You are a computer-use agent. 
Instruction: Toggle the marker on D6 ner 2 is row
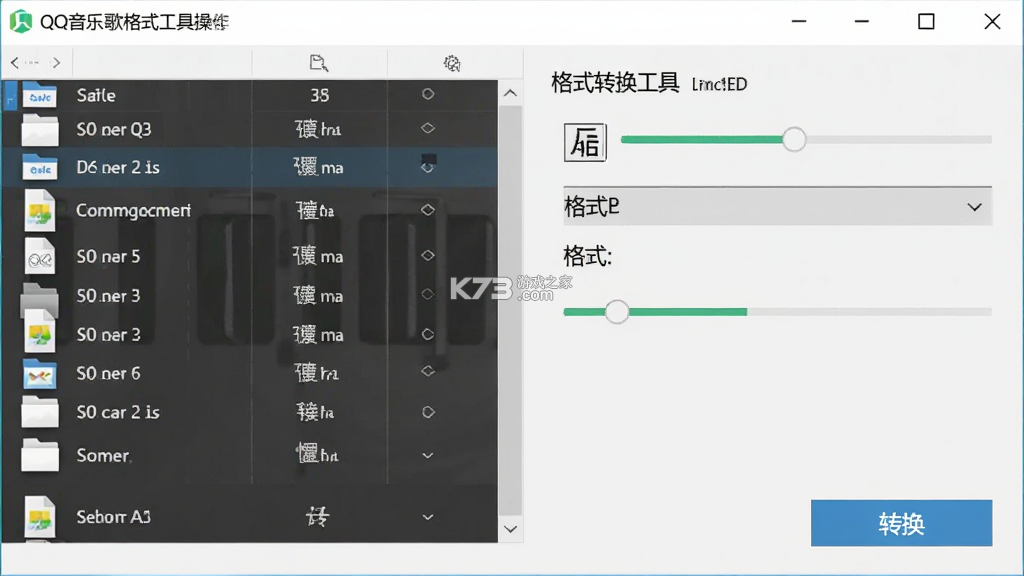click(x=428, y=164)
